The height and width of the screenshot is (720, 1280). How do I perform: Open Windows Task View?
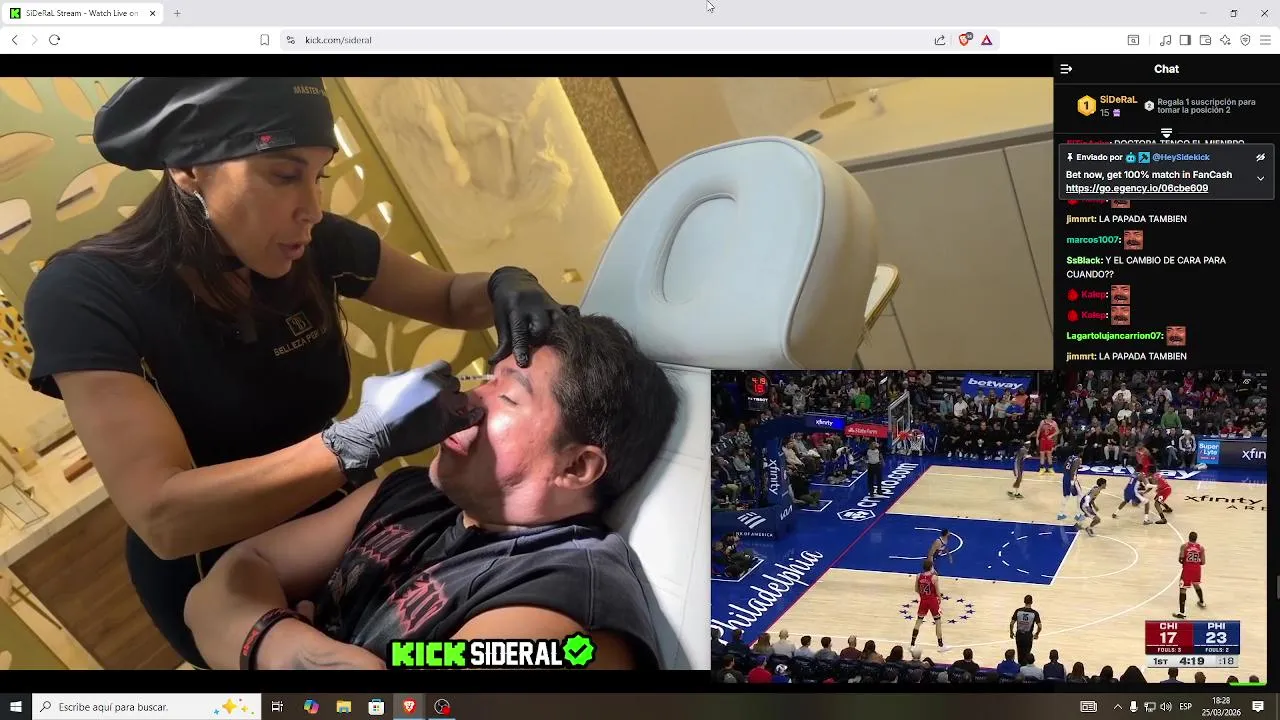click(277, 707)
